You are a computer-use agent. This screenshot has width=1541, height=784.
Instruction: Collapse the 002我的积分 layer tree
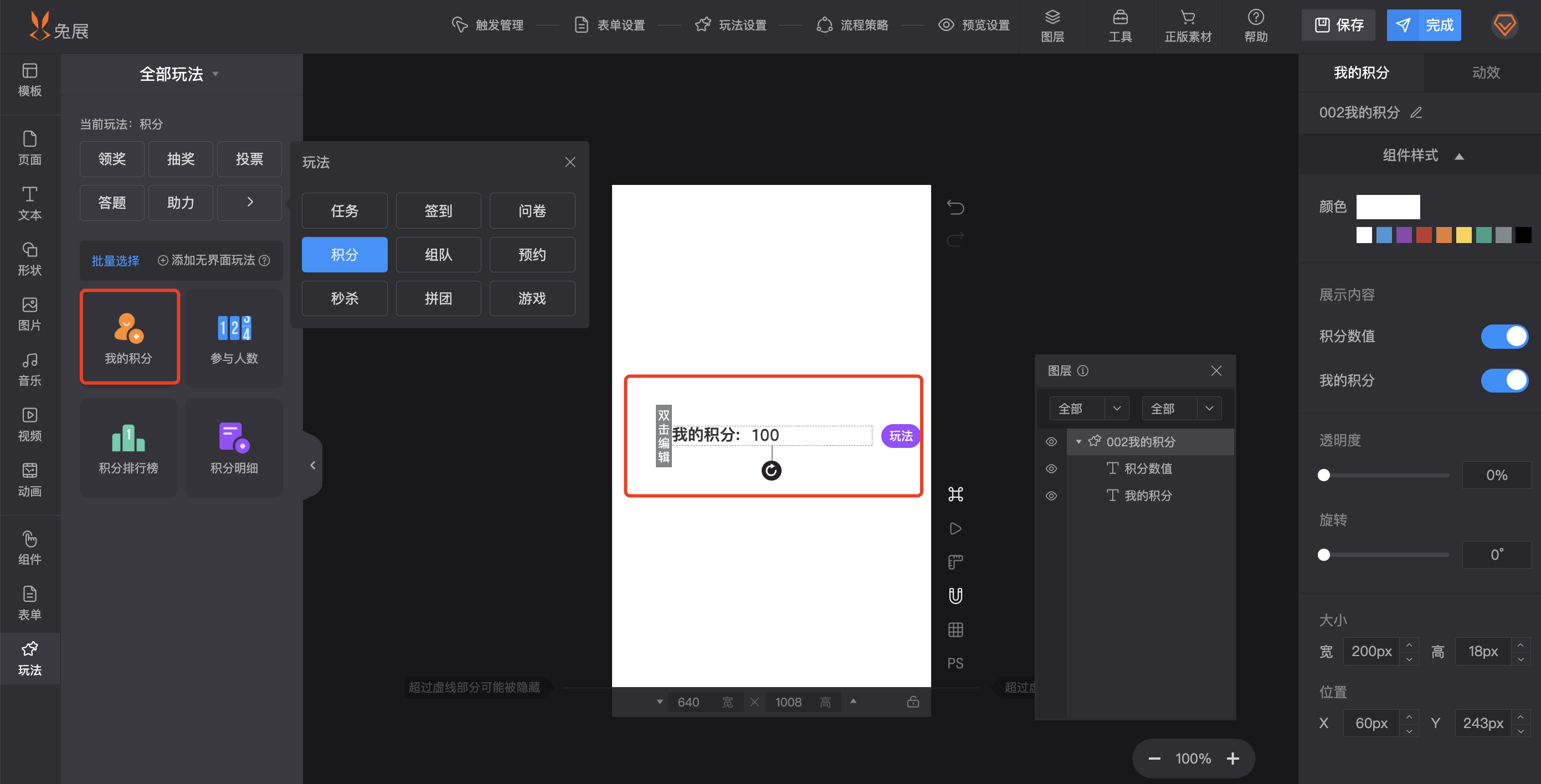[1078, 441]
